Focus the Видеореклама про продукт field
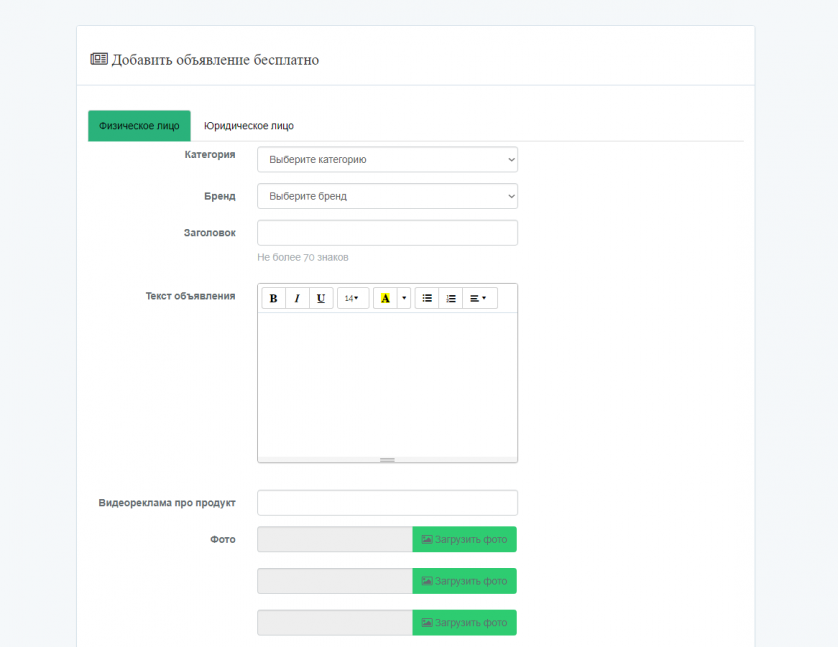Image resolution: width=838 pixels, height=647 pixels. [387, 503]
